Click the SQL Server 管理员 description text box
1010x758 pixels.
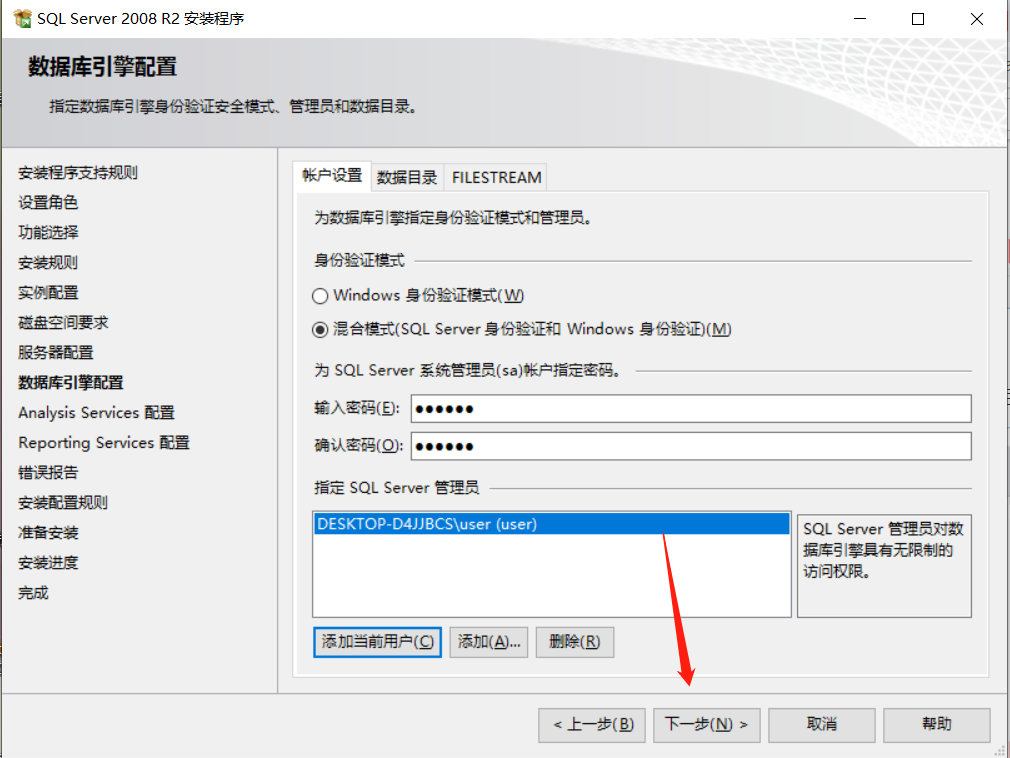click(x=884, y=565)
